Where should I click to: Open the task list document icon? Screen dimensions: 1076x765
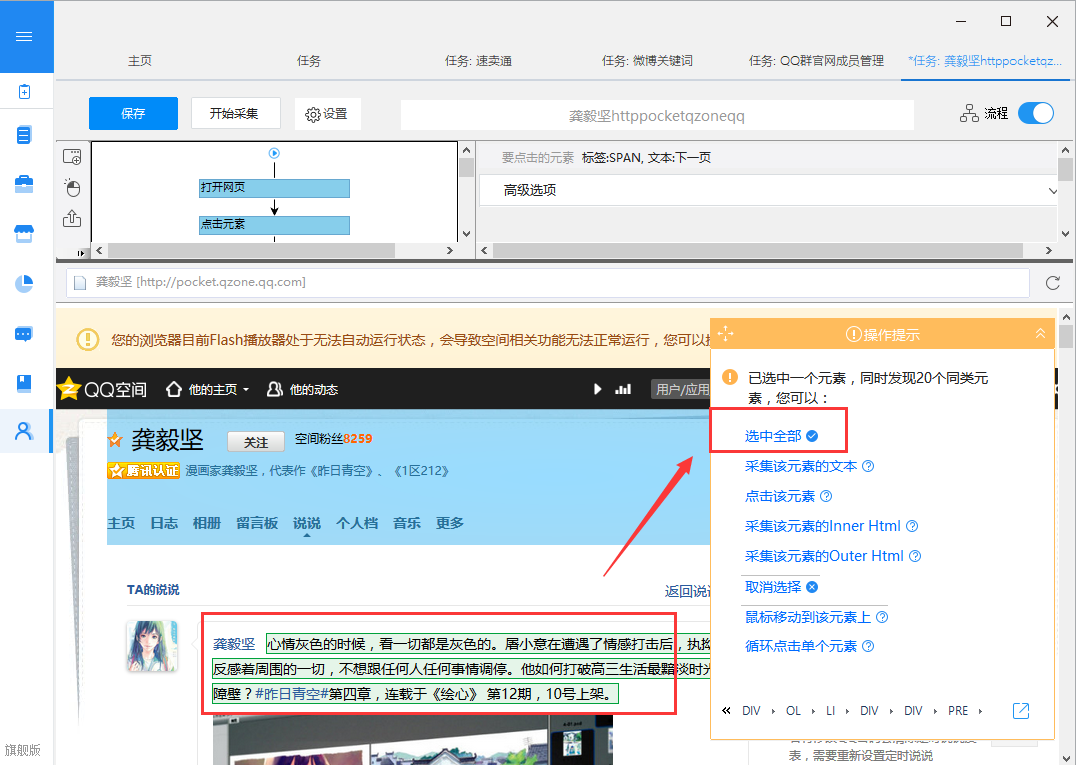point(24,135)
